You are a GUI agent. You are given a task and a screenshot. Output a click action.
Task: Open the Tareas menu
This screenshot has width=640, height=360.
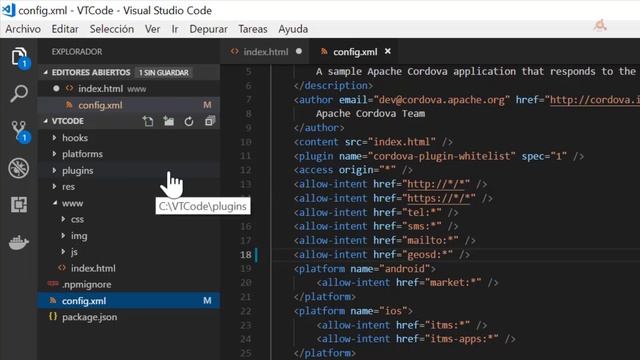pos(253,29)
